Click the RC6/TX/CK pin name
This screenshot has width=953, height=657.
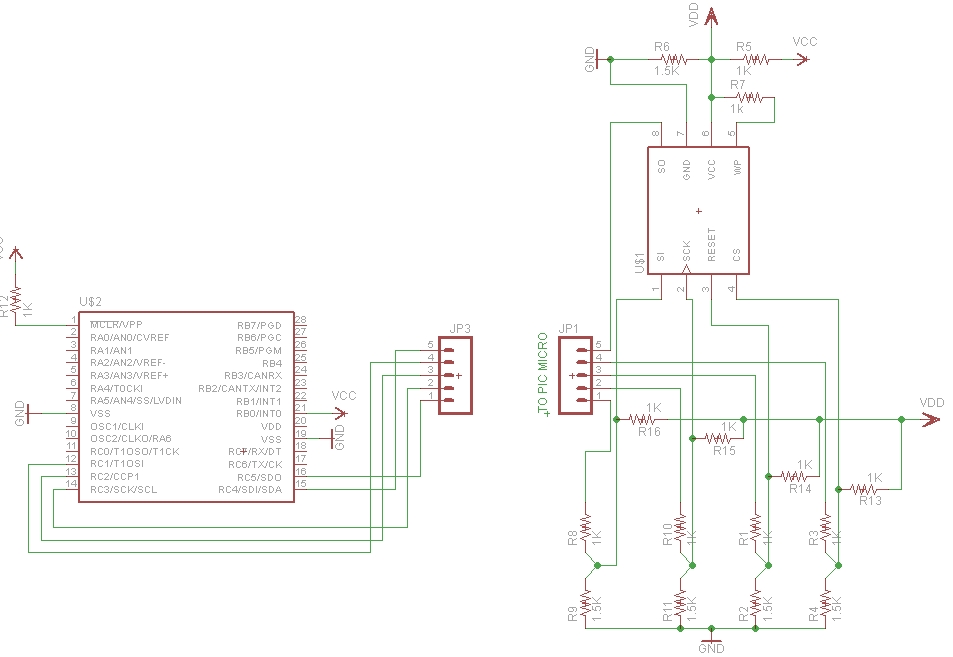tap(255, 464)
